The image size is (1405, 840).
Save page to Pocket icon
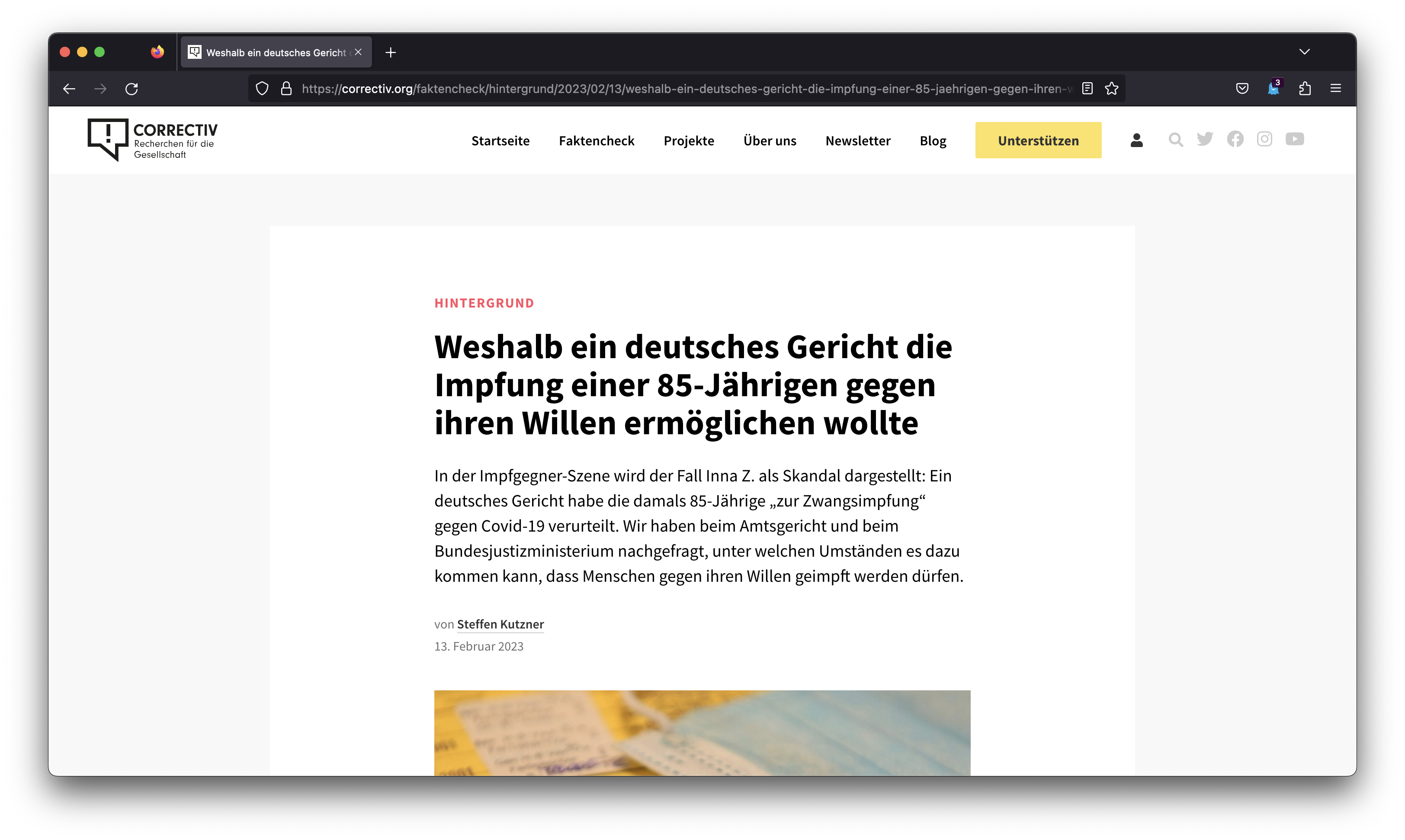coord(1242,89)
